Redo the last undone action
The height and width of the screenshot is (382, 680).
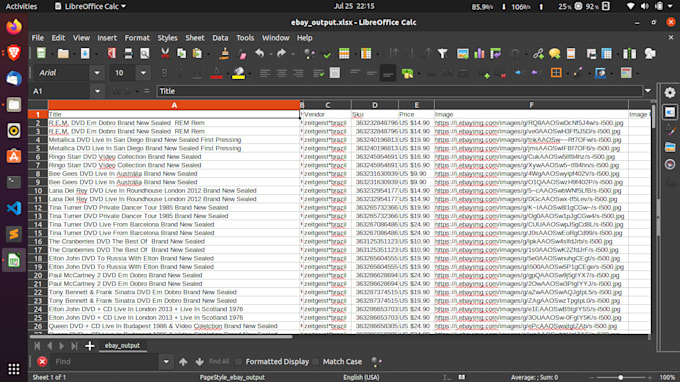pos(281,53)
